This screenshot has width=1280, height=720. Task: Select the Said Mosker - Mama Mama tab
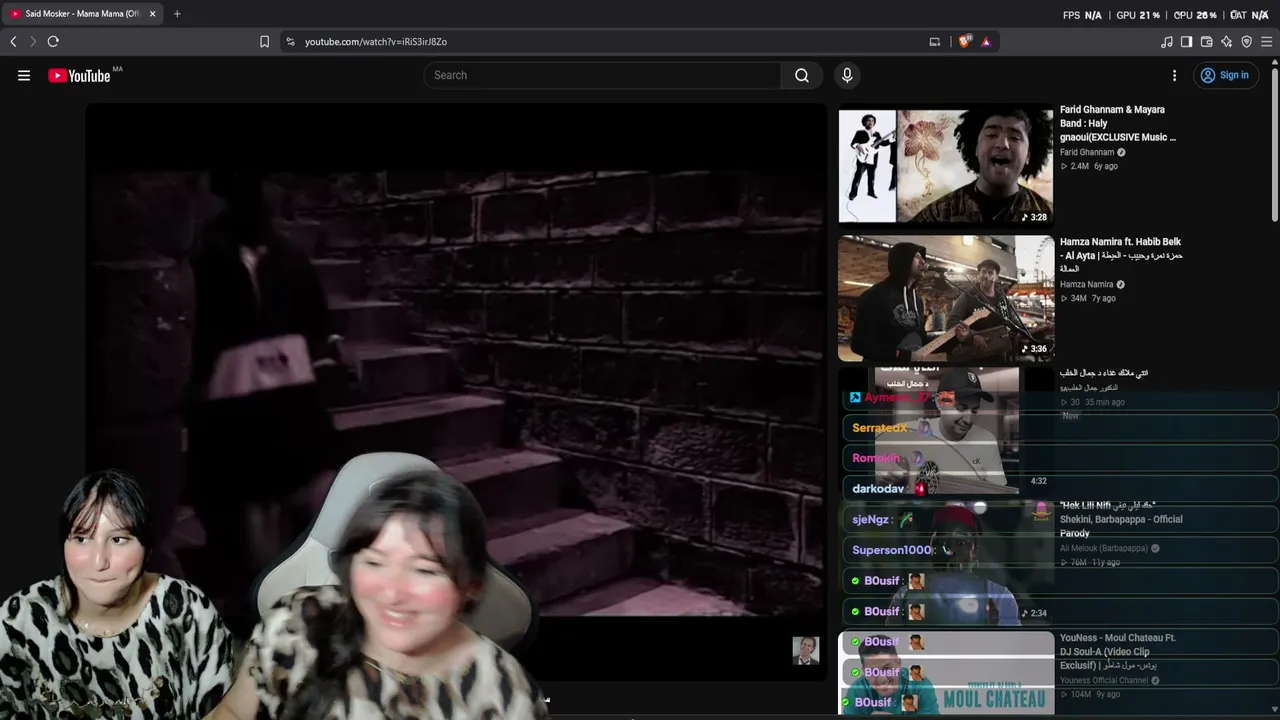[82, 14]
